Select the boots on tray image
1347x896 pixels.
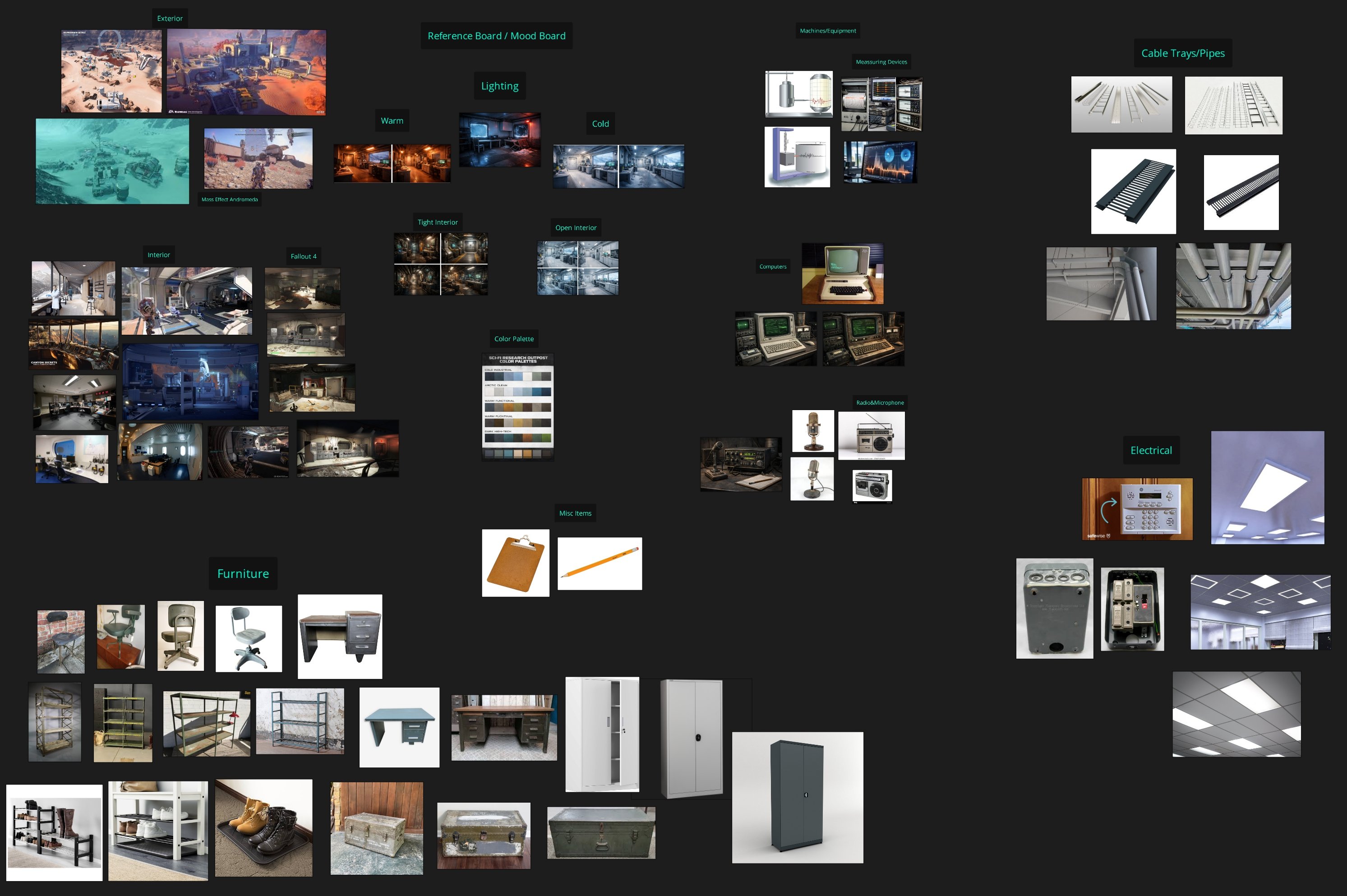tap(263, 827)
